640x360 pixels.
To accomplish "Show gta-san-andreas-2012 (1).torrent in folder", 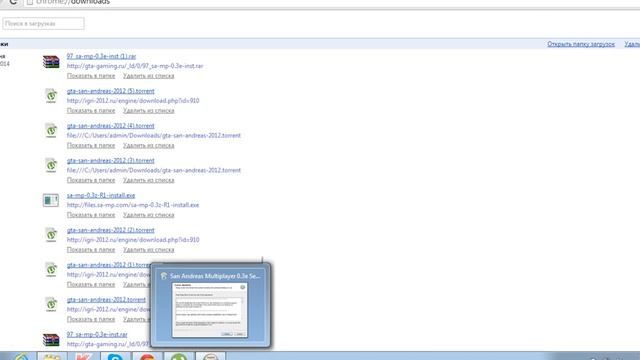I will (x=91, y=284).
